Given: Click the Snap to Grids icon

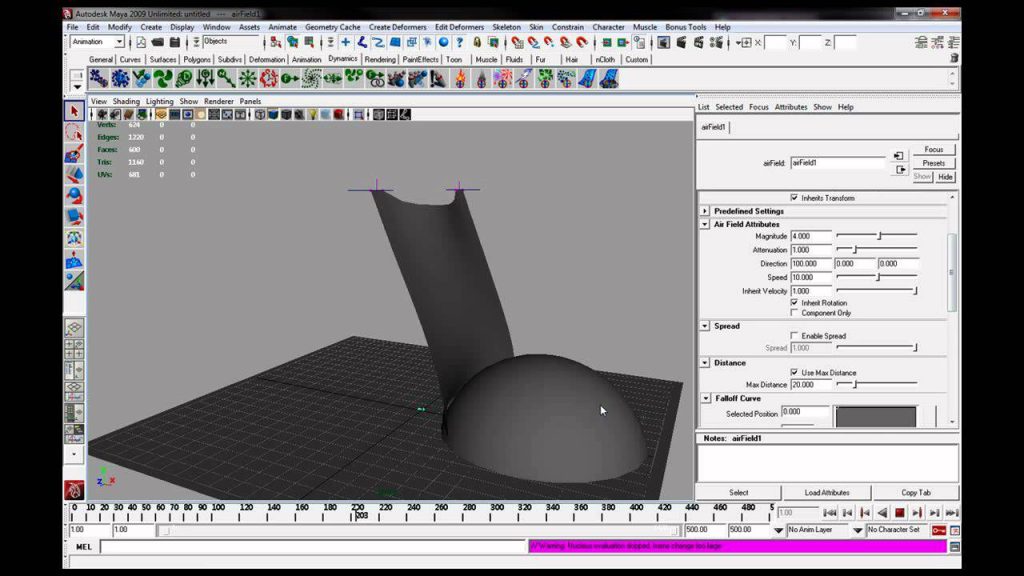Looking at the screenshot, I should [517, 42].
